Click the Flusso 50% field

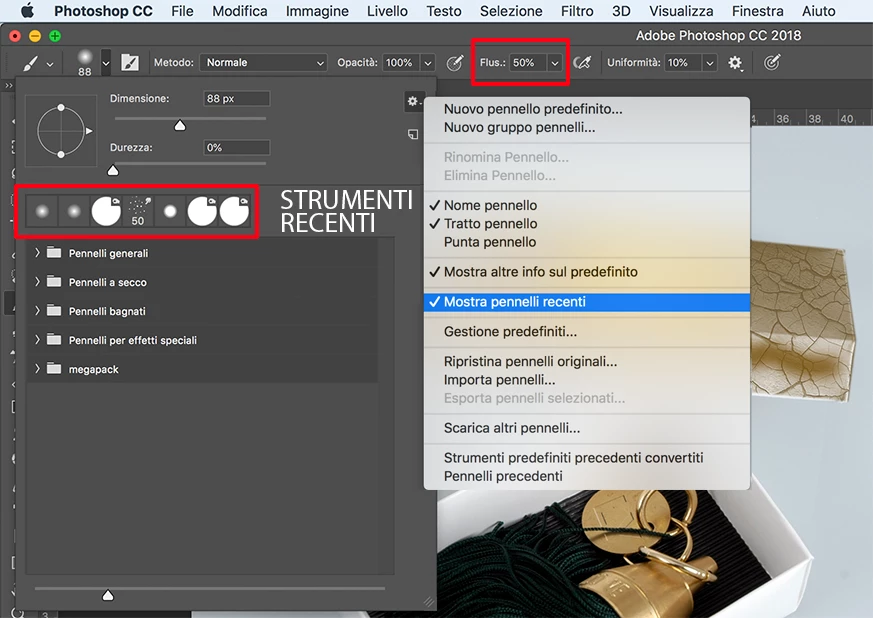tap(528, 63)
